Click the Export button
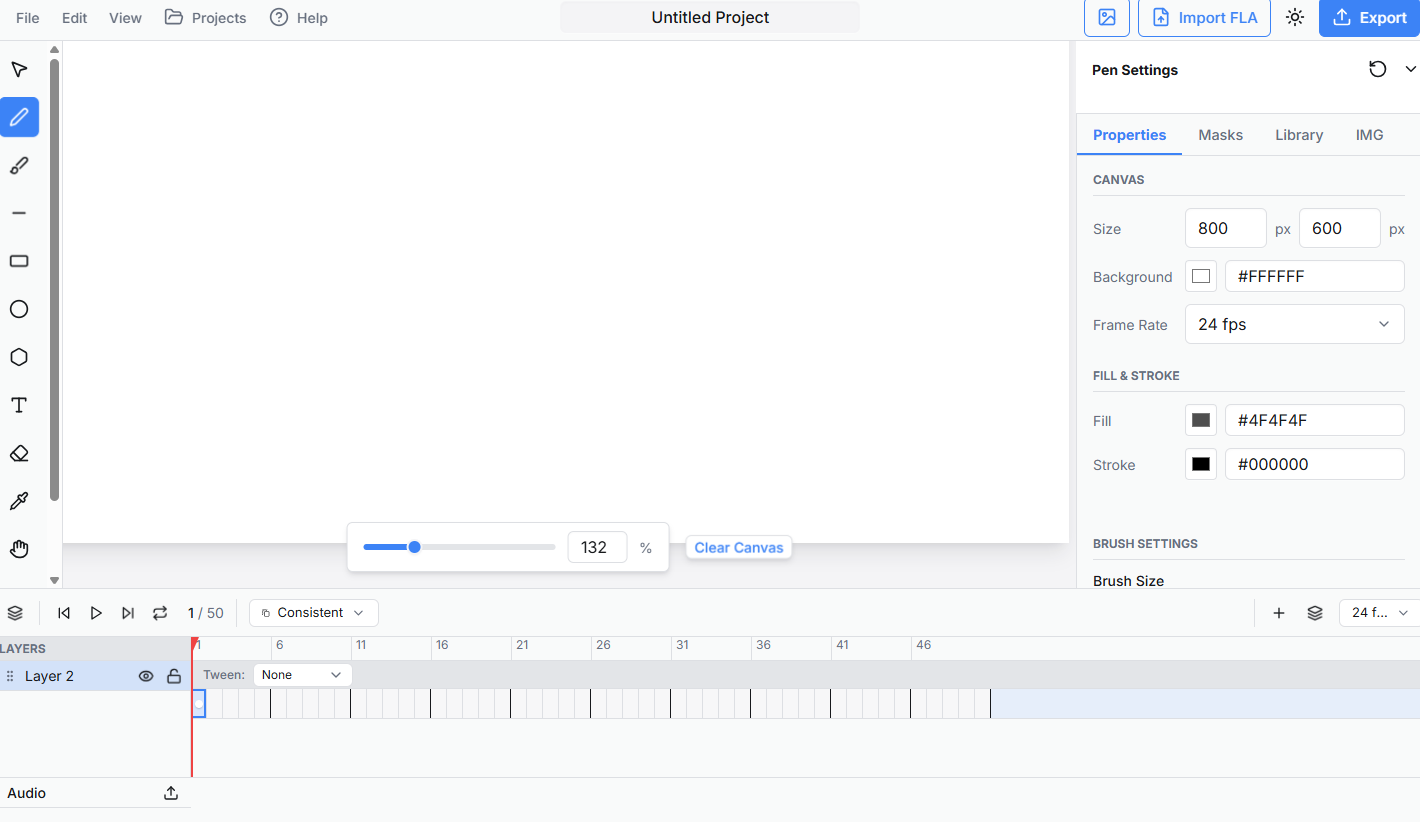 pos(1369,18)
